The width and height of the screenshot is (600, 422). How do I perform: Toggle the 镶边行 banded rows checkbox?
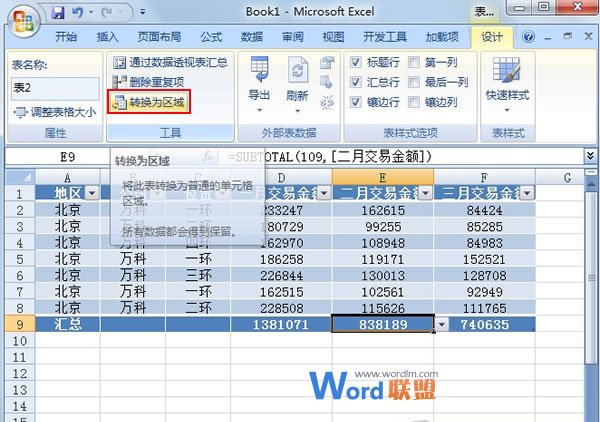tap(355, 102)
